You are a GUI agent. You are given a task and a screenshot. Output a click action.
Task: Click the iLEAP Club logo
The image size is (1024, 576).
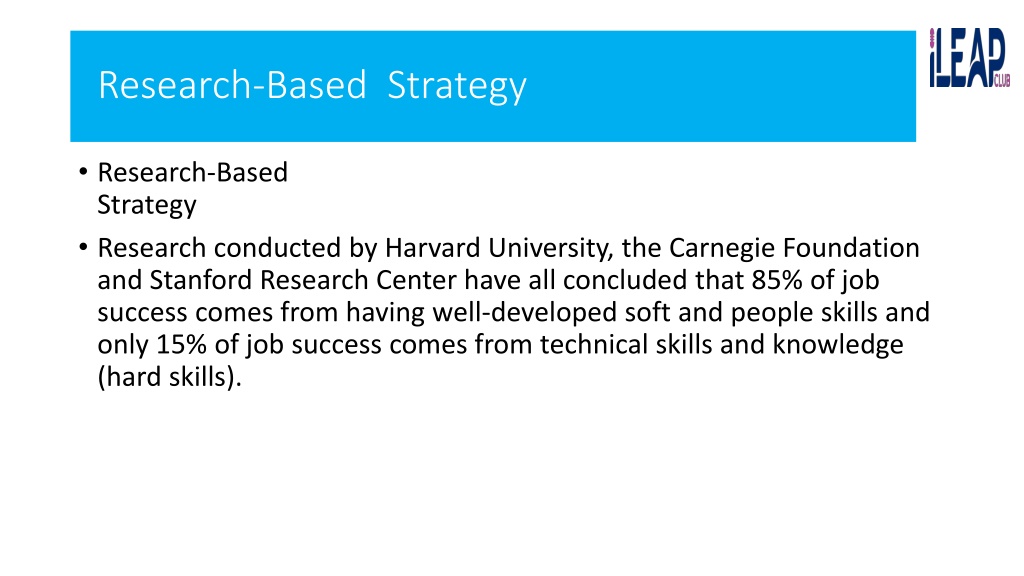point(970,57)
